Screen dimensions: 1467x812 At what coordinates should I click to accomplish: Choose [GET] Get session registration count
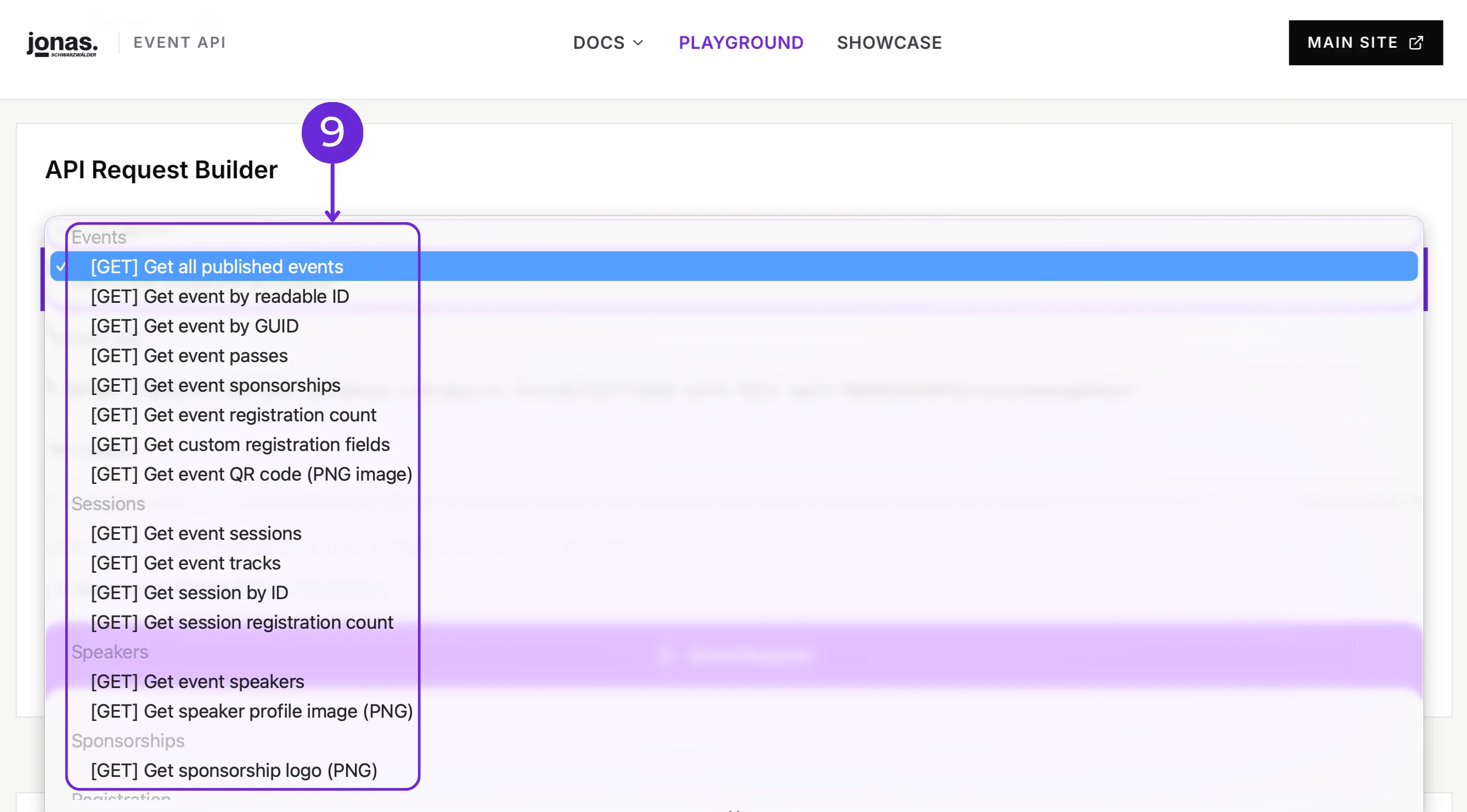733,622
